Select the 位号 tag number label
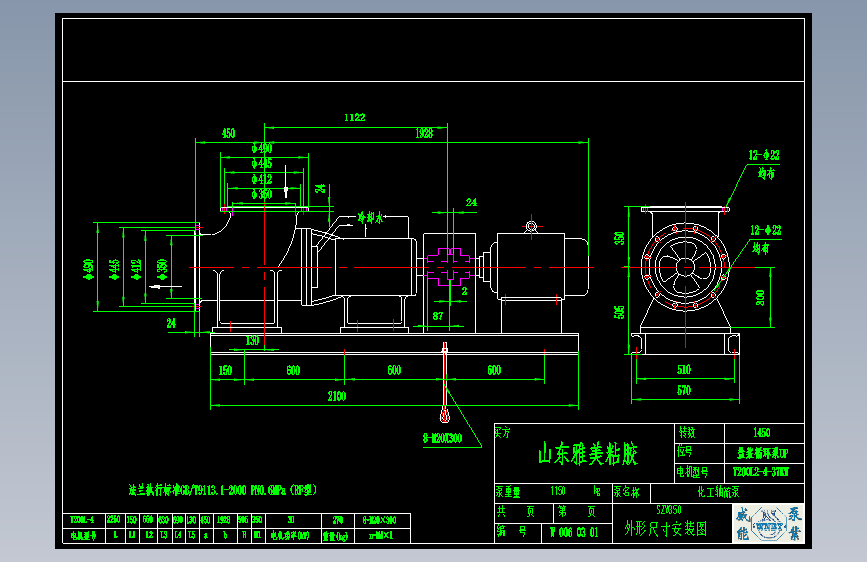This screenshot has height=562, width=867. coord(685,452)
